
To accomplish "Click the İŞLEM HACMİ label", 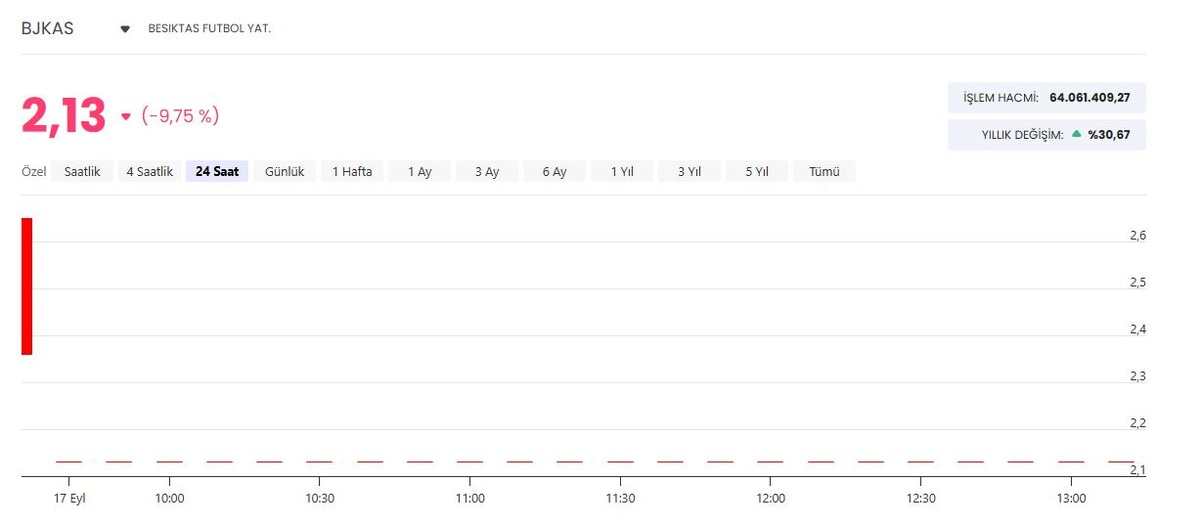I will [x=1001, y=98].
